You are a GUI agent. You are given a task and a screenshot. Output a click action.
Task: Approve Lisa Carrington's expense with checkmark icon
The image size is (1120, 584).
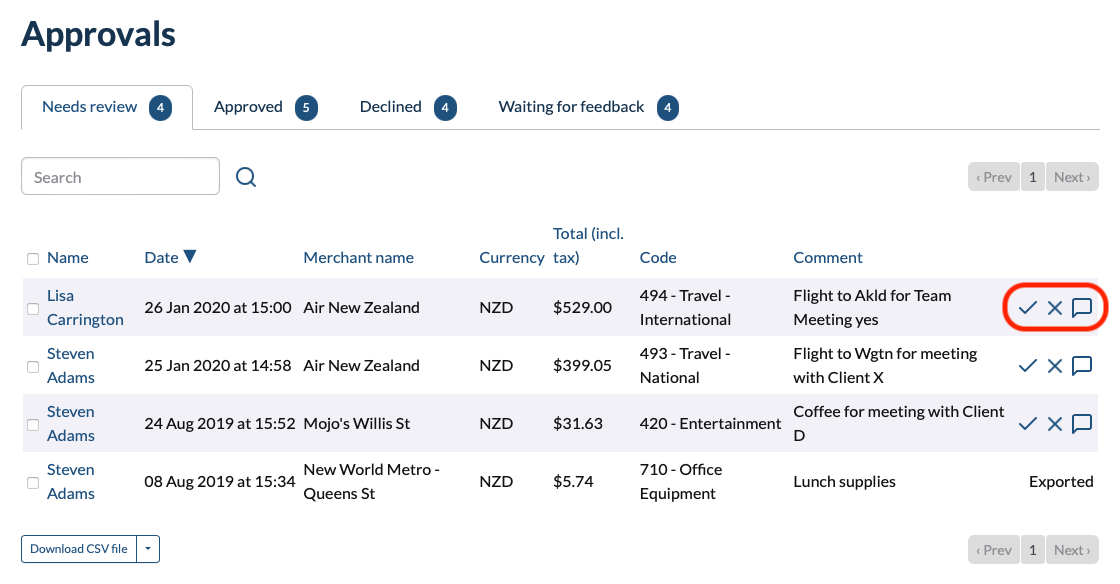1027,308
